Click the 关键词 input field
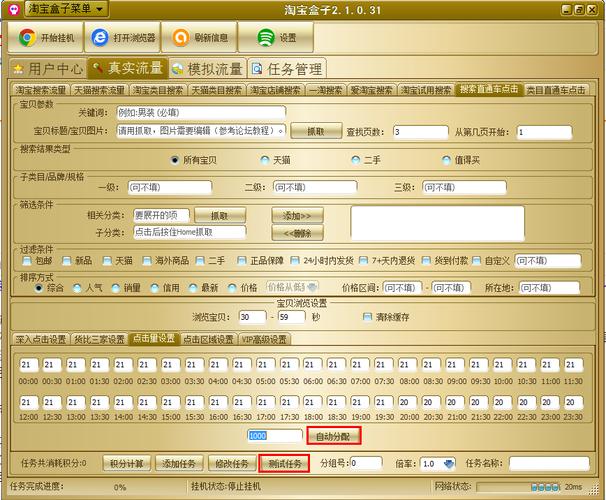 click(201, 113)
